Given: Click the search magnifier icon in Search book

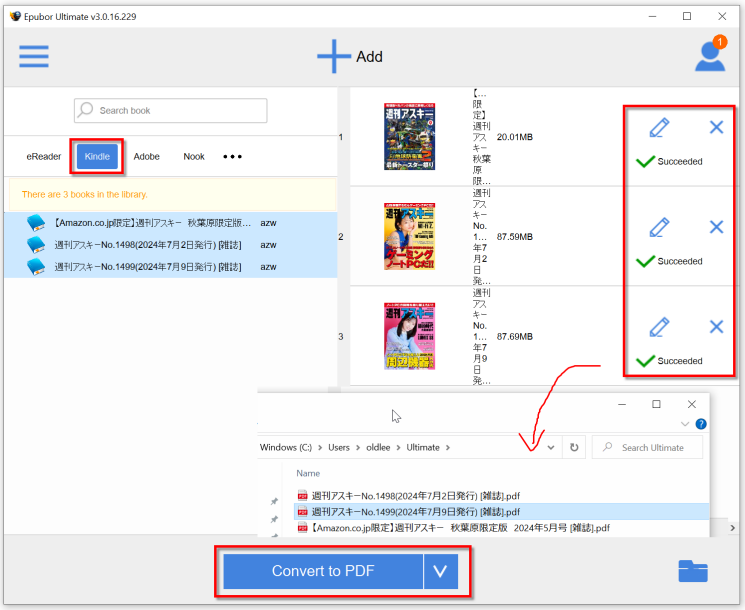Looking at the screenshot, I should 86,110.
